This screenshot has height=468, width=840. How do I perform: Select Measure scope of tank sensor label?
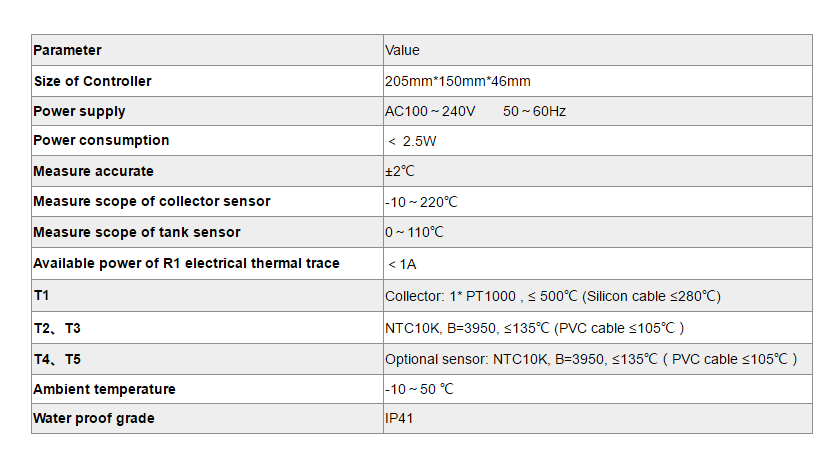point(137,232)
